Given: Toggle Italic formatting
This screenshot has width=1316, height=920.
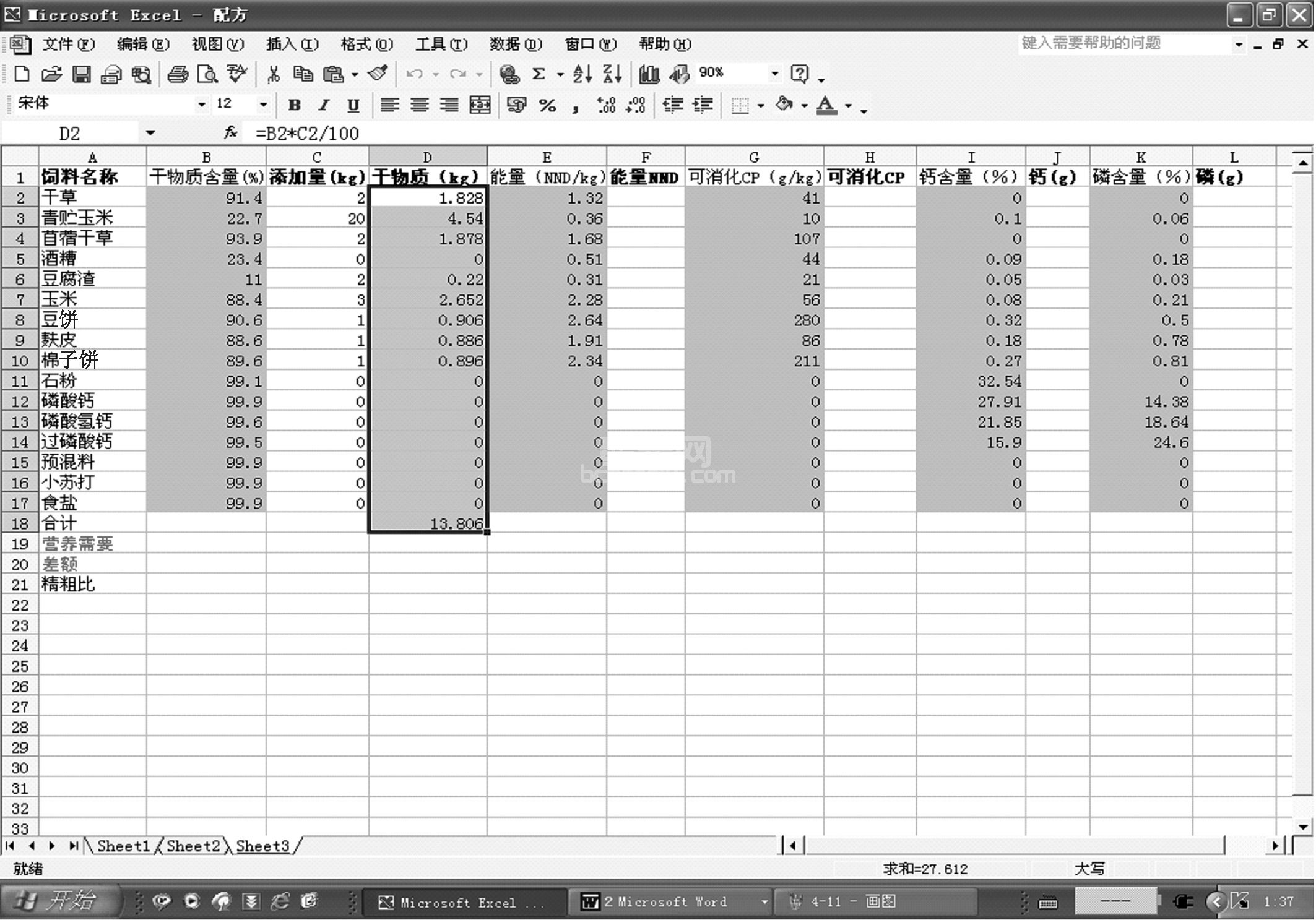Looking at the screenshot, I should tap(324, 105).
